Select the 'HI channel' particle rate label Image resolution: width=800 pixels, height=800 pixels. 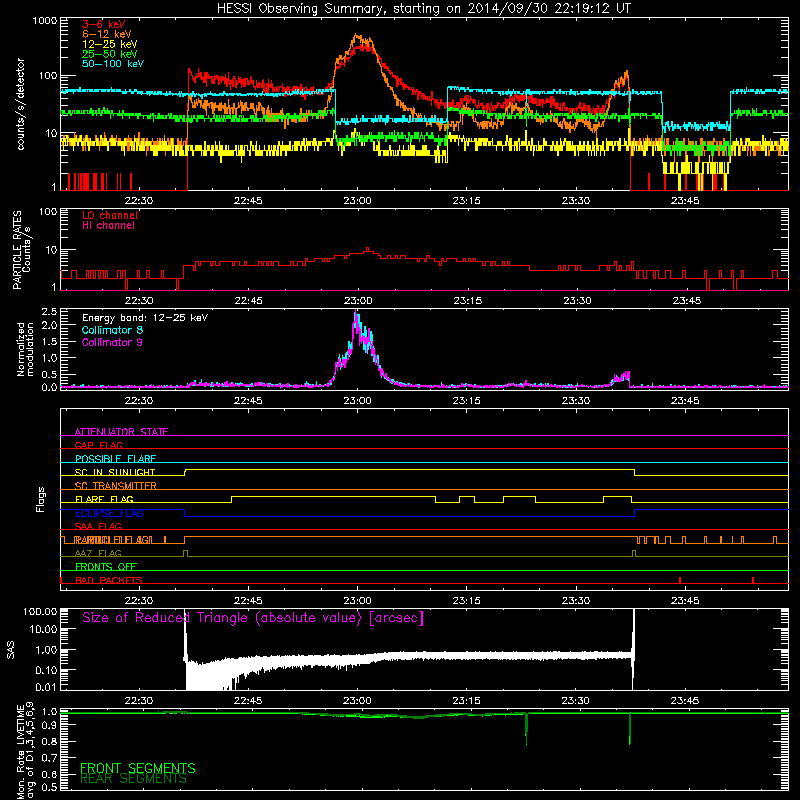tap(108, 226)
